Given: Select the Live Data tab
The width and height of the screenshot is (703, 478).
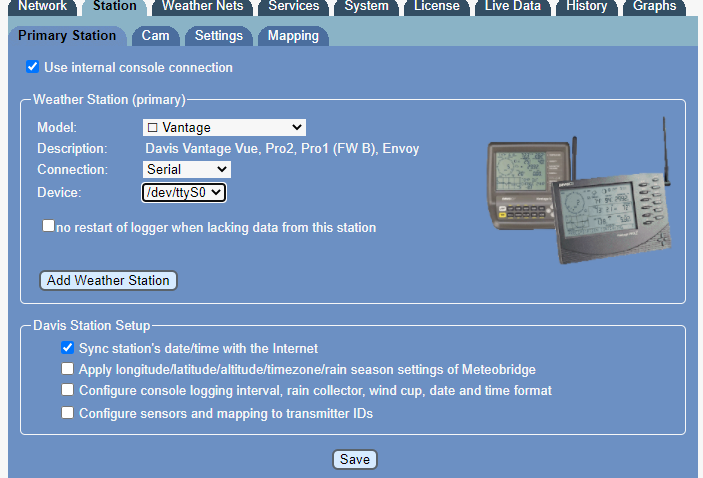Looking at the screenshot, I should coord(513,6).
